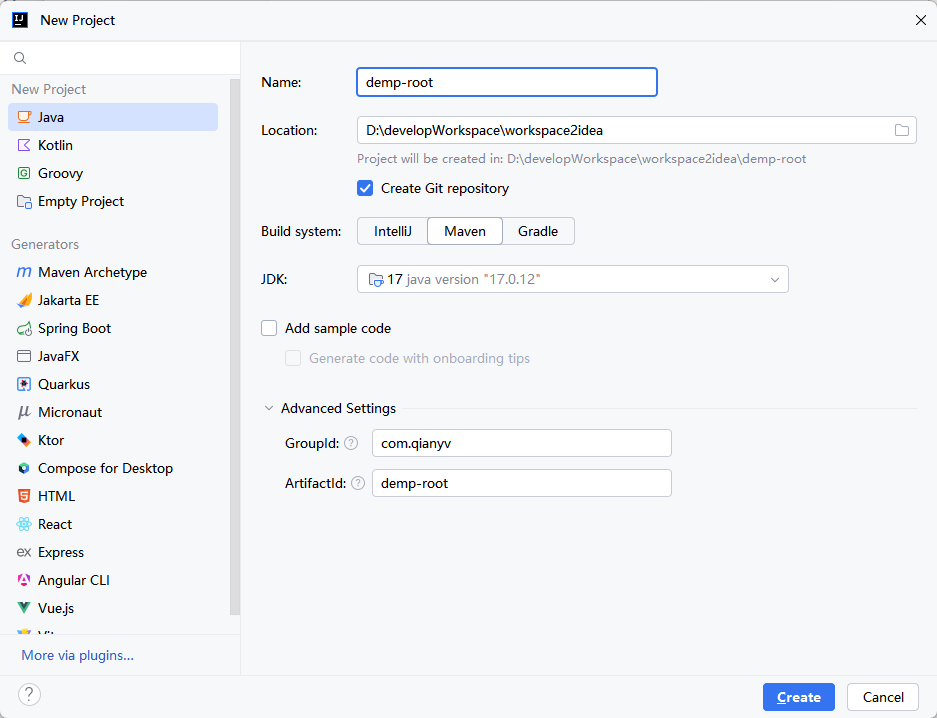Image resolution: width=937 pixels, height=718 pixels.
Task: Click the Kotlin project type icon
Action: pos(24,145)
